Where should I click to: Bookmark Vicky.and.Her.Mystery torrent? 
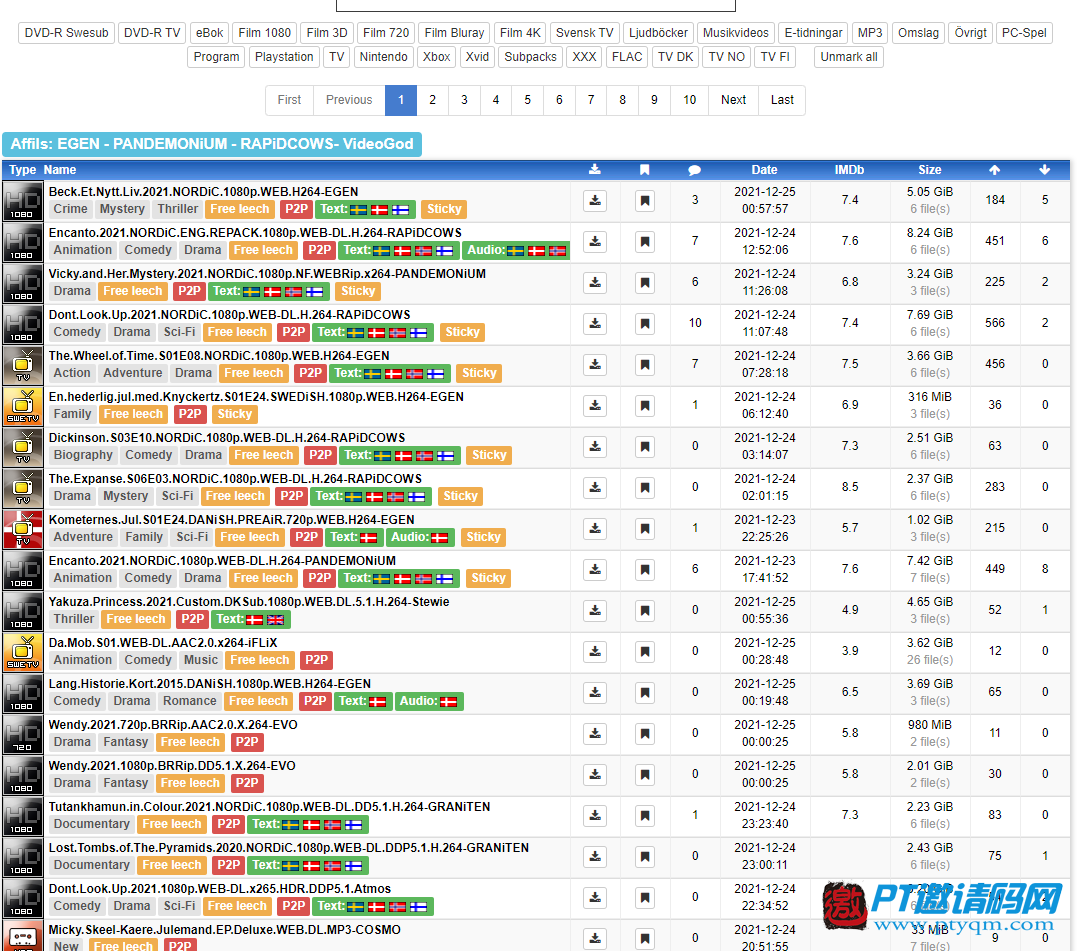644,282
